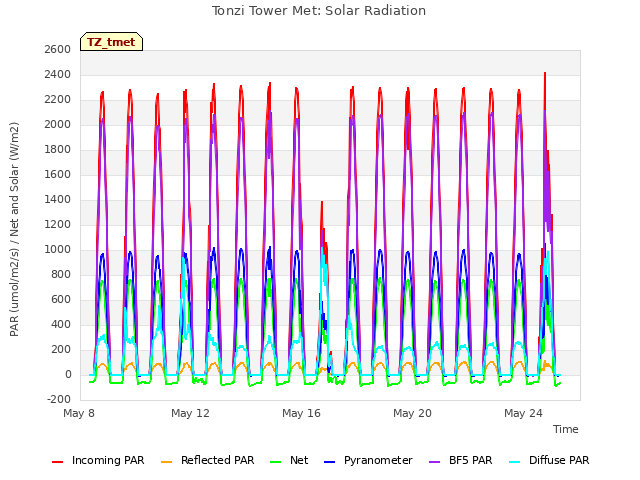
Task: Click the May 12 x-axis label
Action: (x=190, y=413)
